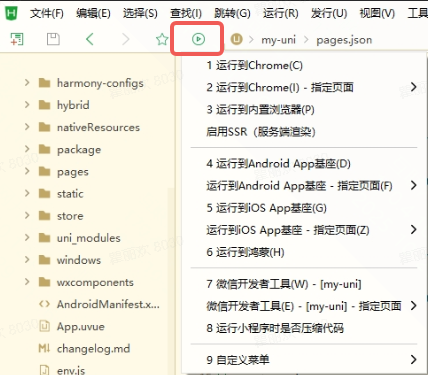Select the AndroidManifest.x... file name
The height and width of the screenshot is (375, 428).
(108, 304)
